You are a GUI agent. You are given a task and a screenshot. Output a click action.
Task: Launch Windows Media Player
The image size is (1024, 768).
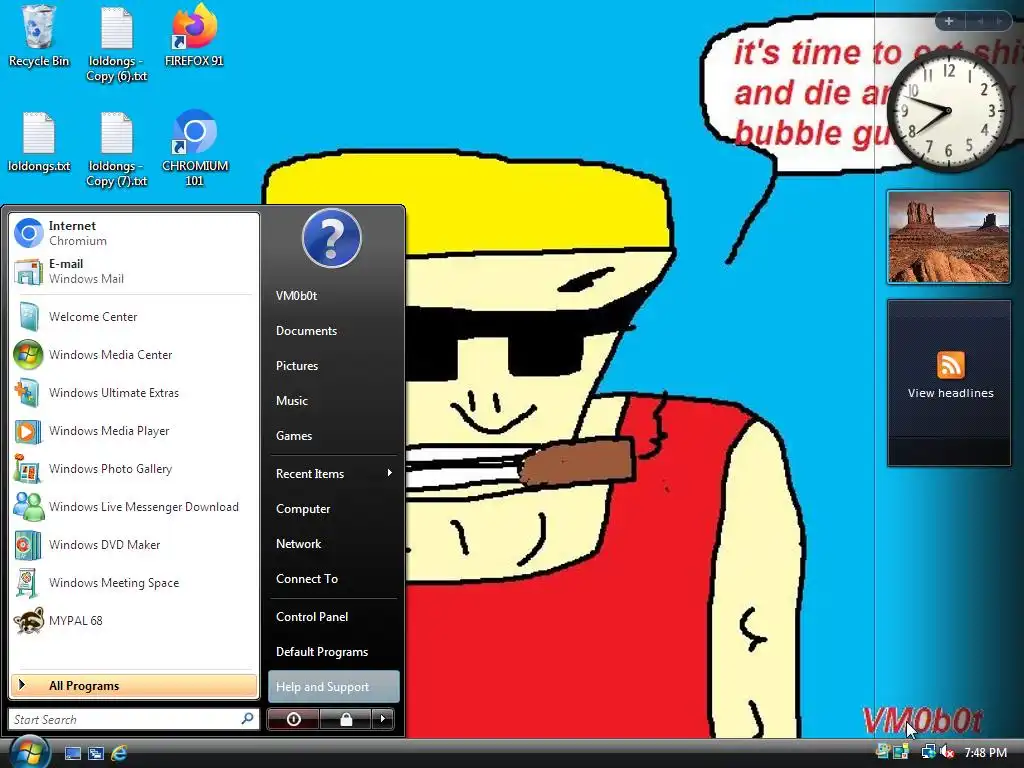[134, 431]
